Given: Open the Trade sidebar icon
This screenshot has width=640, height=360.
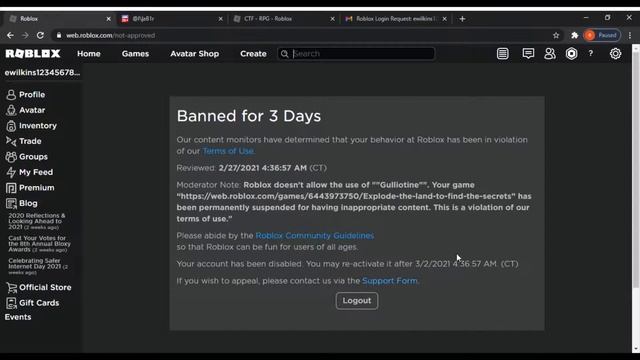Looking at the screenshot, I should click(x=11, y=141).
